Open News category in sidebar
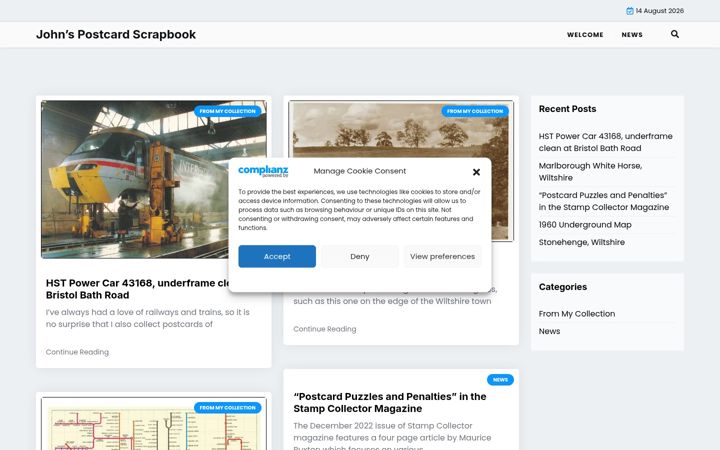The image size is (720, 450). pyautogui.click(x=549, y=332)
